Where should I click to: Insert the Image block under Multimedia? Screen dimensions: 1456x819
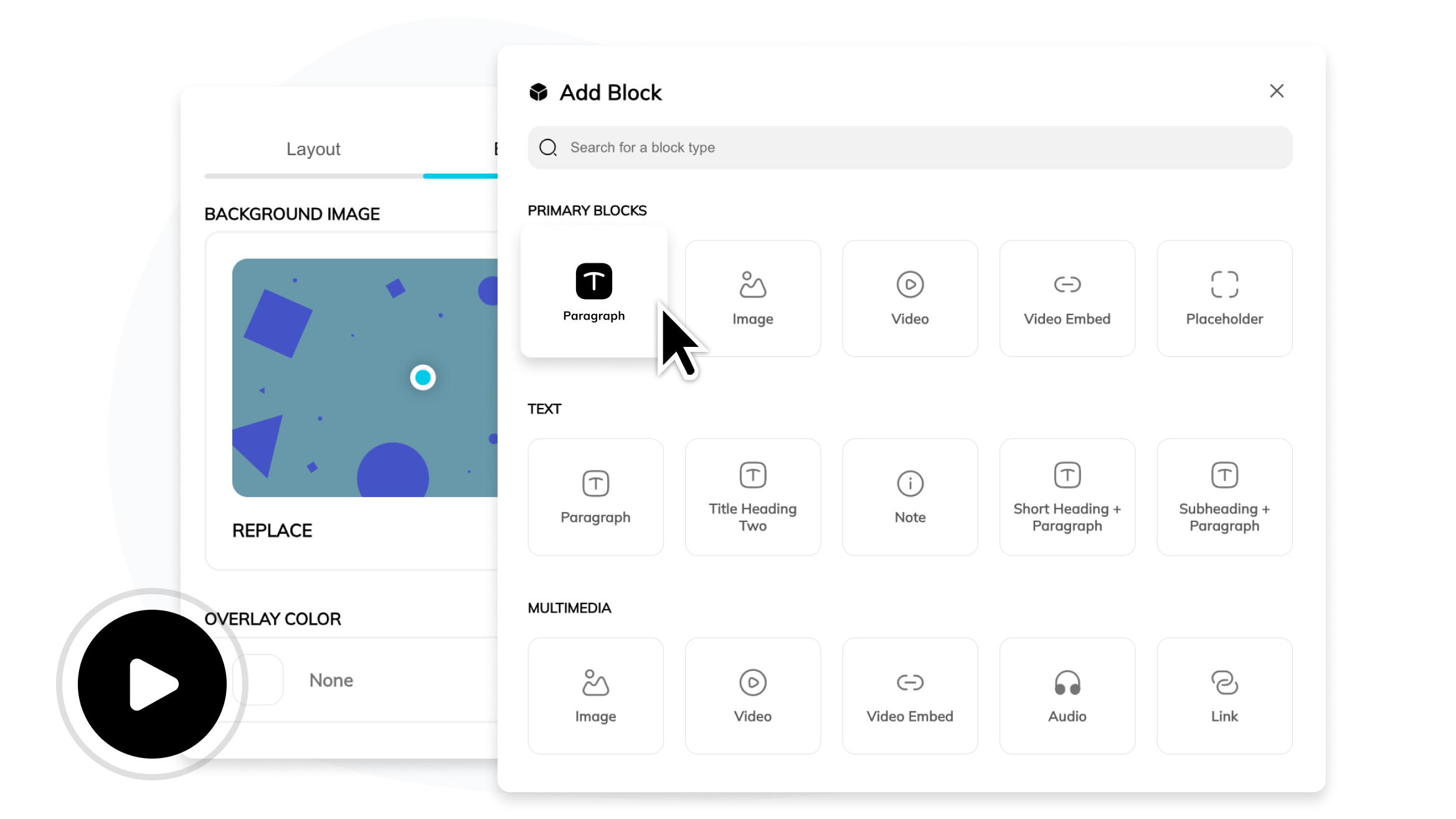(x=595, y=694)
